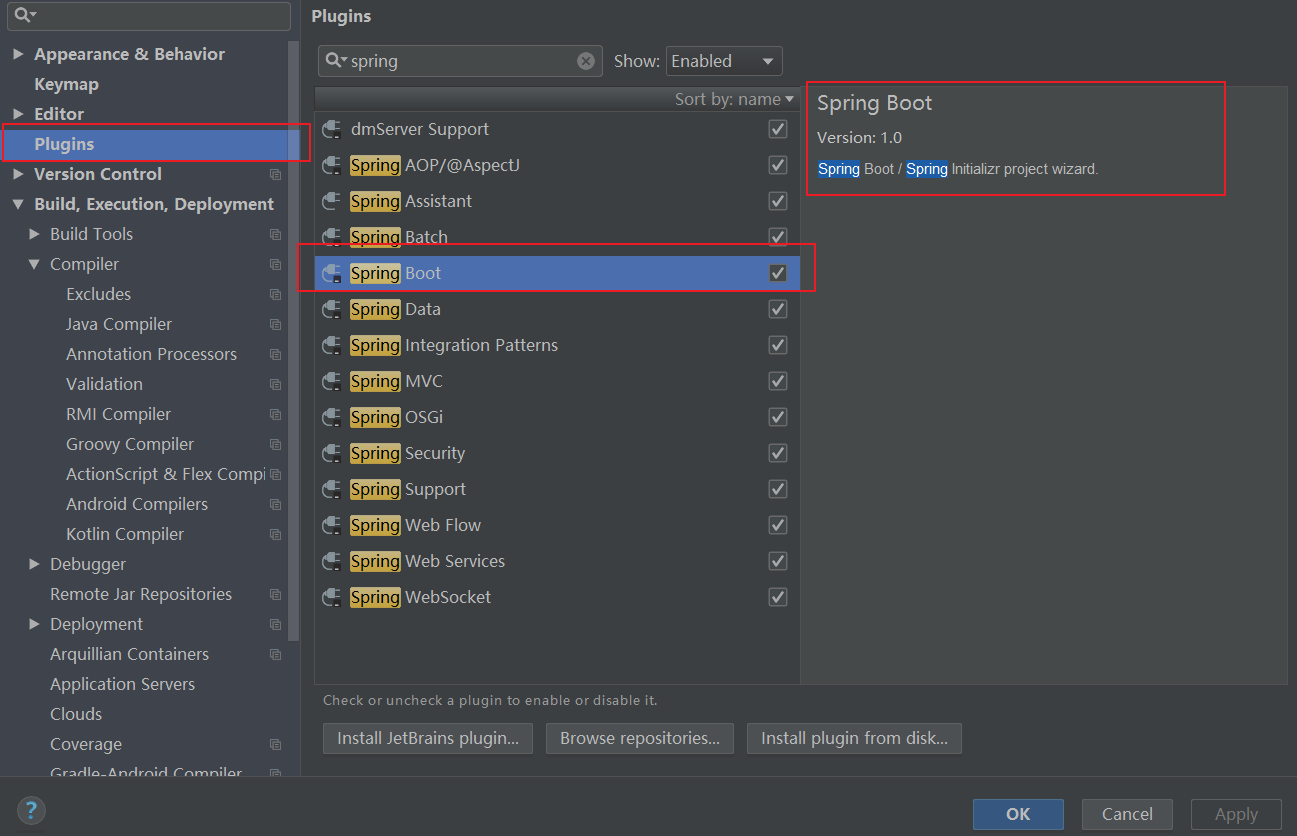Expand the Version Control section

(18, 174)
